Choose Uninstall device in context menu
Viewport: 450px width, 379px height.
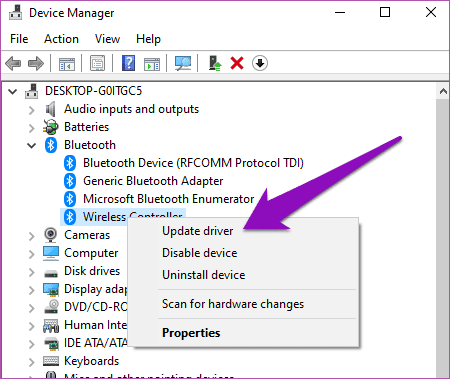(x=243, y=275)
